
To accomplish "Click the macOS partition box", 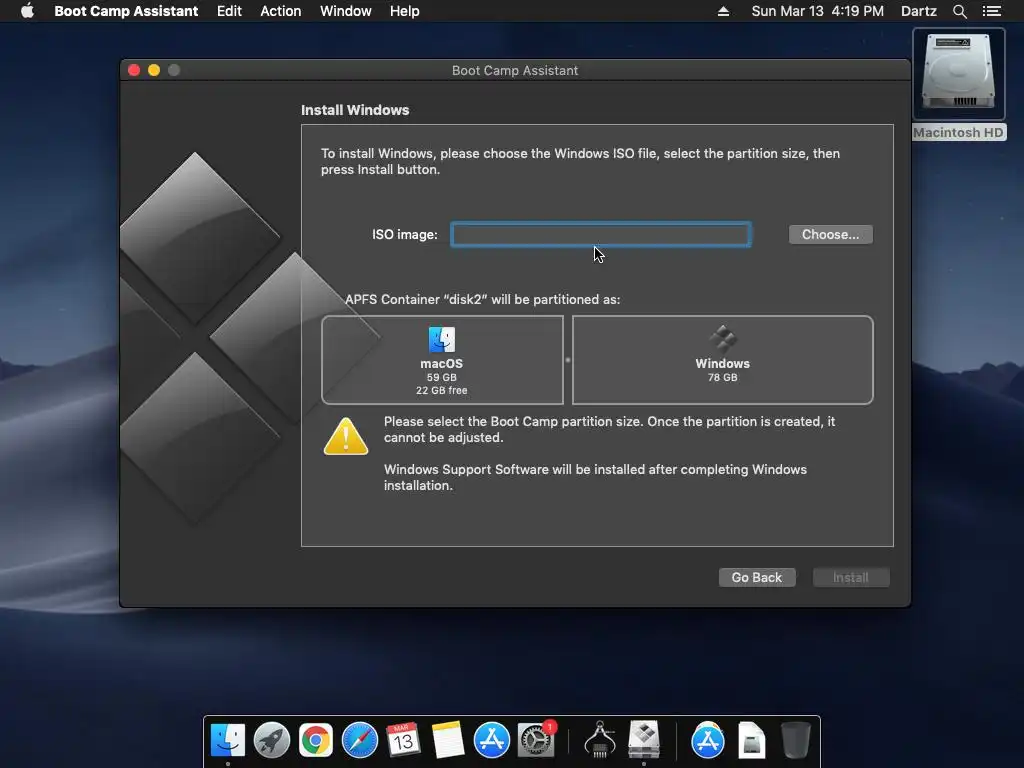I will pyautogui.click(x=442, y=360).
